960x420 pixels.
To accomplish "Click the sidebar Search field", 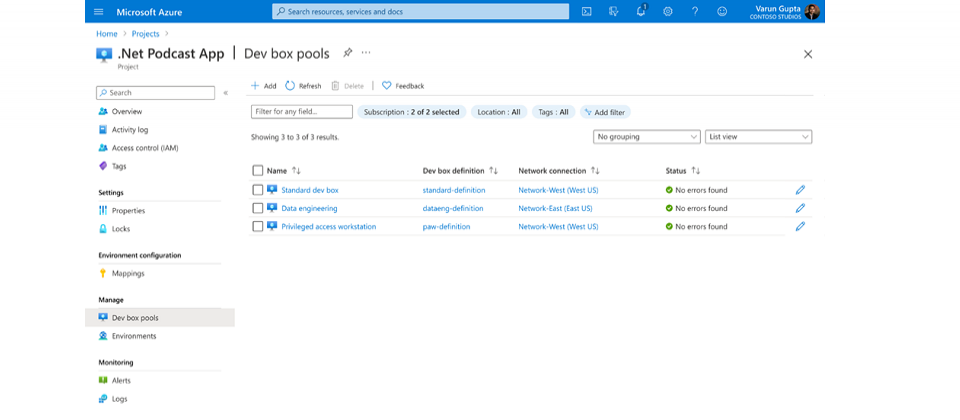I will point(156,93).
